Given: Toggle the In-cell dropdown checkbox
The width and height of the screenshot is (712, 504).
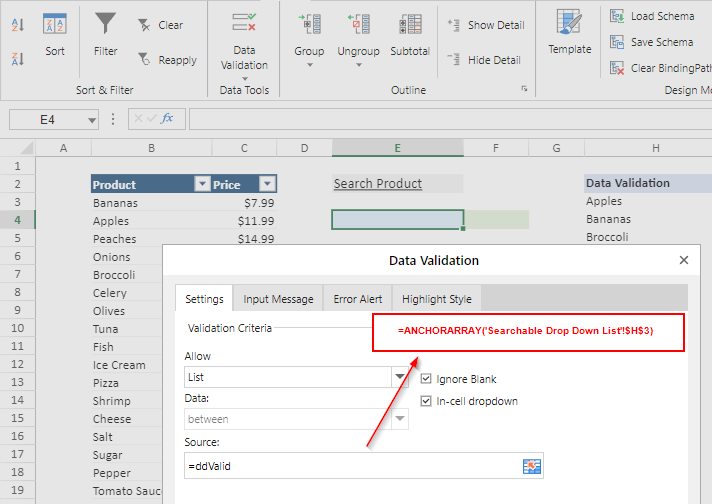Looking at the screenshot, I should pos(427,401).
